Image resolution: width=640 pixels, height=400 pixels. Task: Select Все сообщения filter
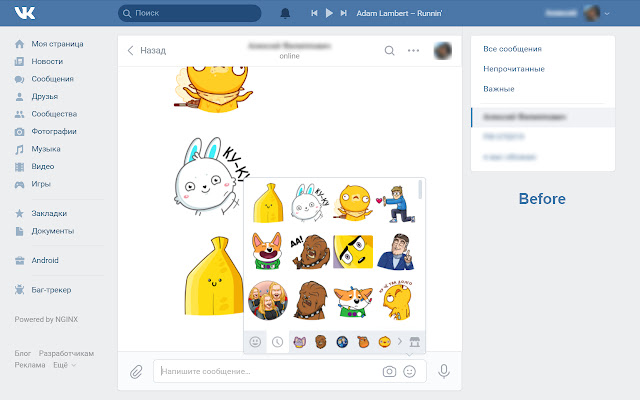pyautogui.click(x=512, y=49)
